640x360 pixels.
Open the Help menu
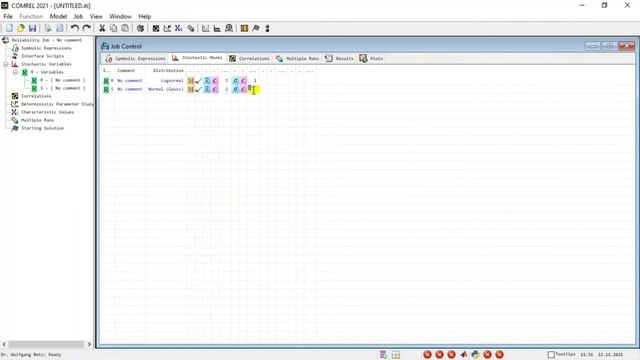click(x=144, y=16)
